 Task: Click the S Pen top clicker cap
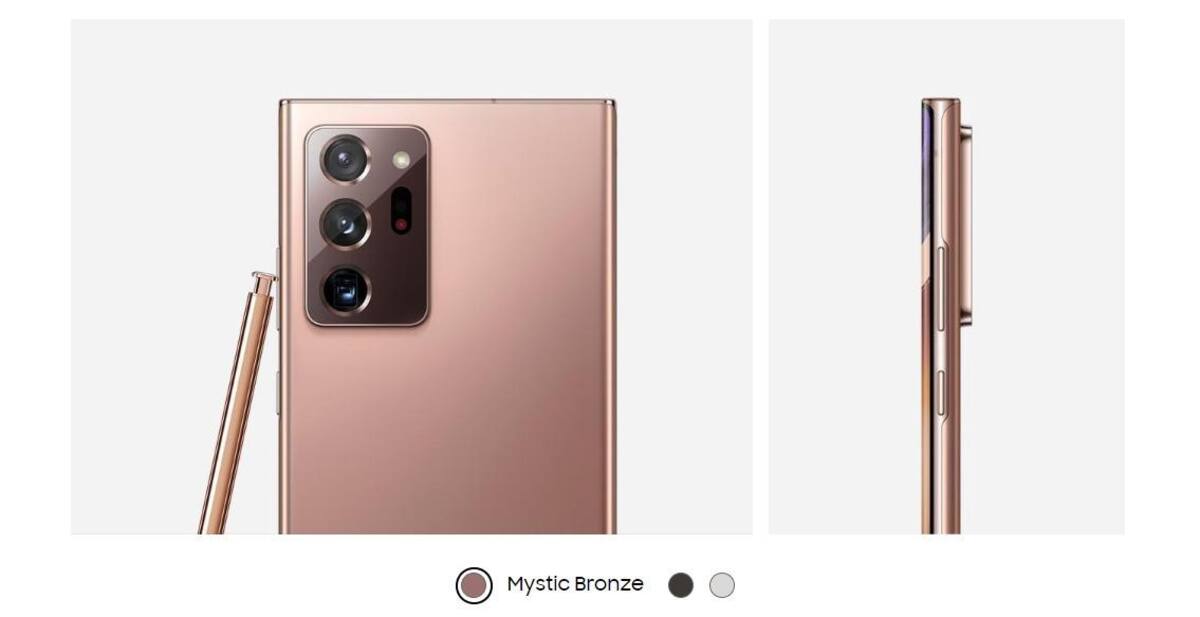tap(264, 283)
